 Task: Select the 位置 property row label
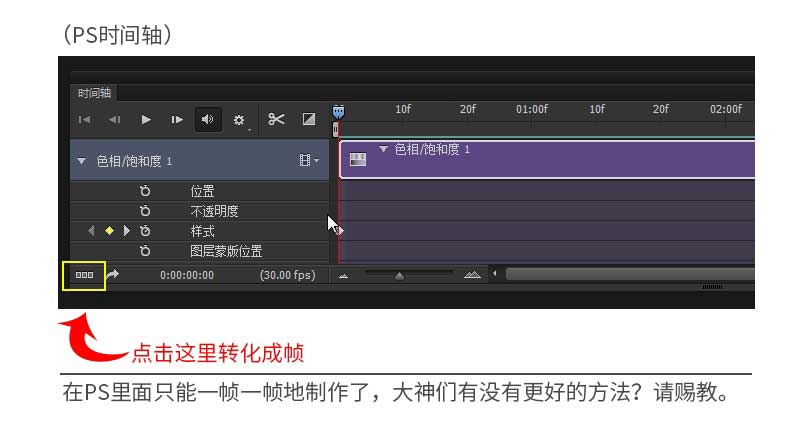(x=203, y=191)
